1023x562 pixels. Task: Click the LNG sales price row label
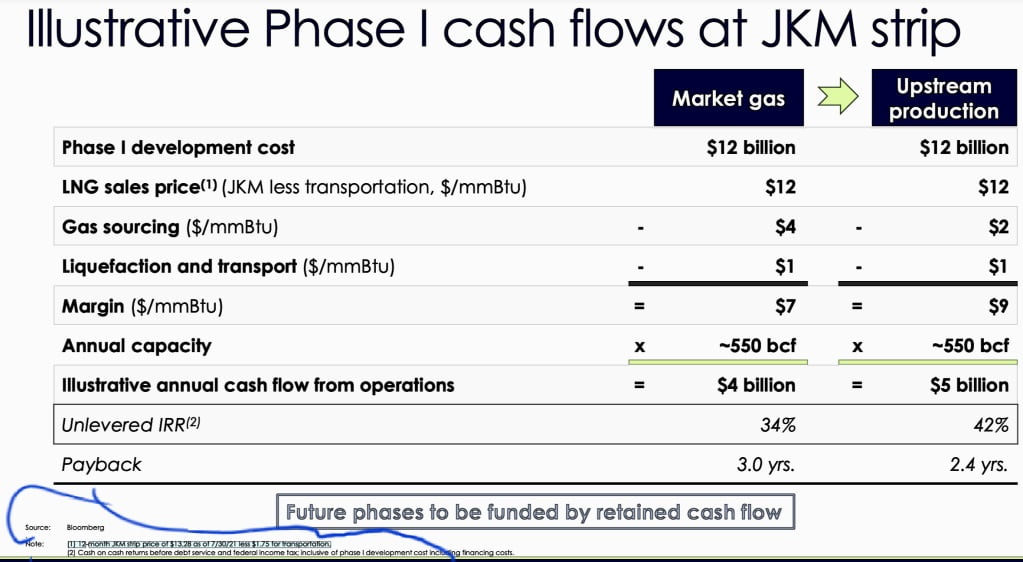point(294,187)
